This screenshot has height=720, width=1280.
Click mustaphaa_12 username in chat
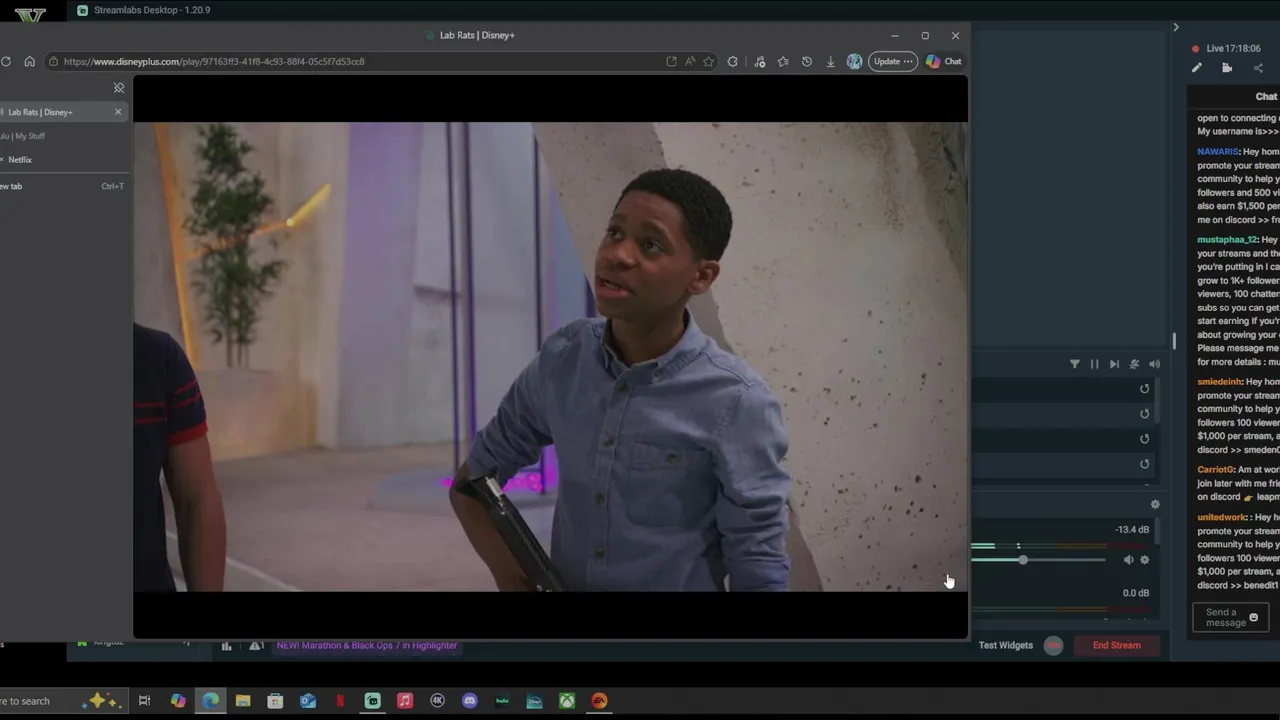[1227, 240]
